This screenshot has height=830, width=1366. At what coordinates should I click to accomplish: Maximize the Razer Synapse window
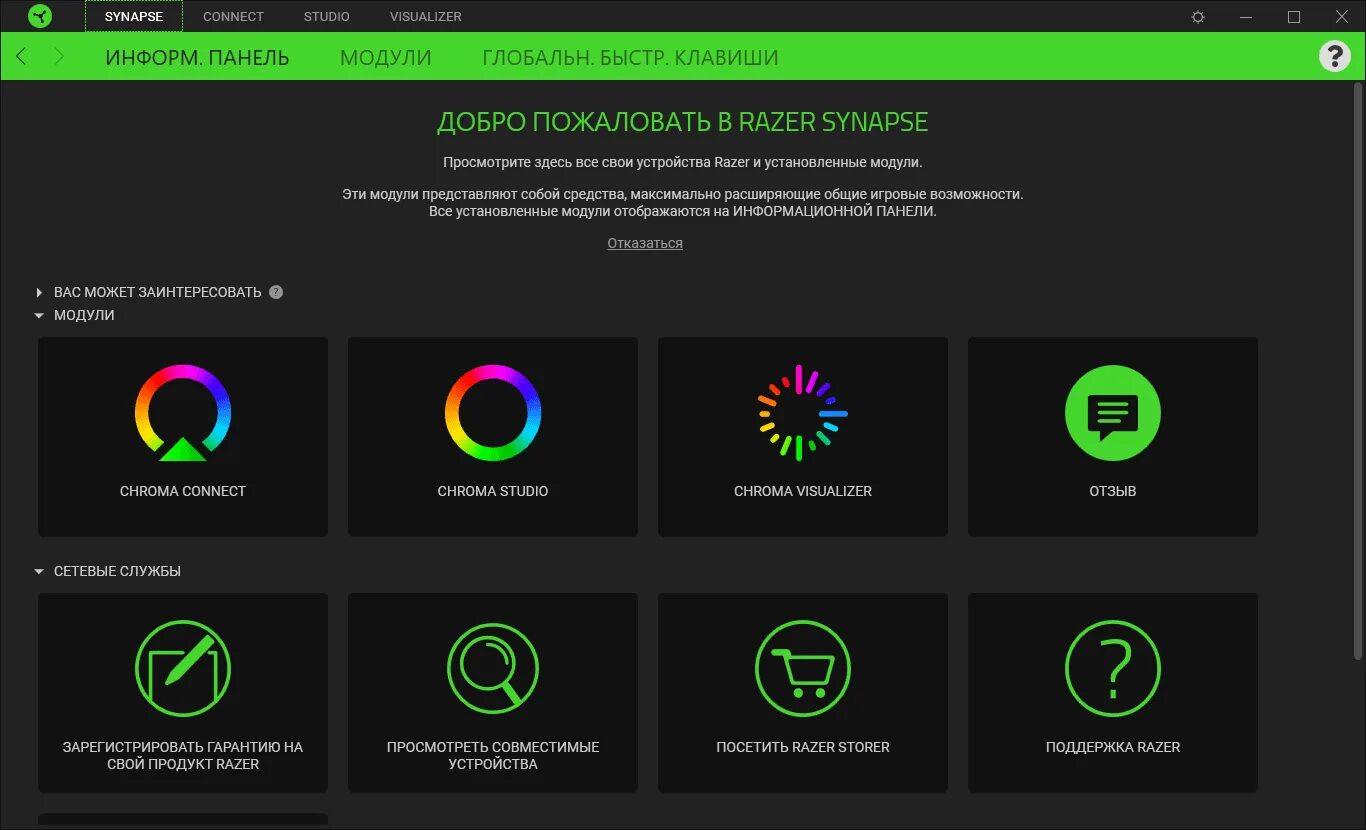tap(1294, 17)
